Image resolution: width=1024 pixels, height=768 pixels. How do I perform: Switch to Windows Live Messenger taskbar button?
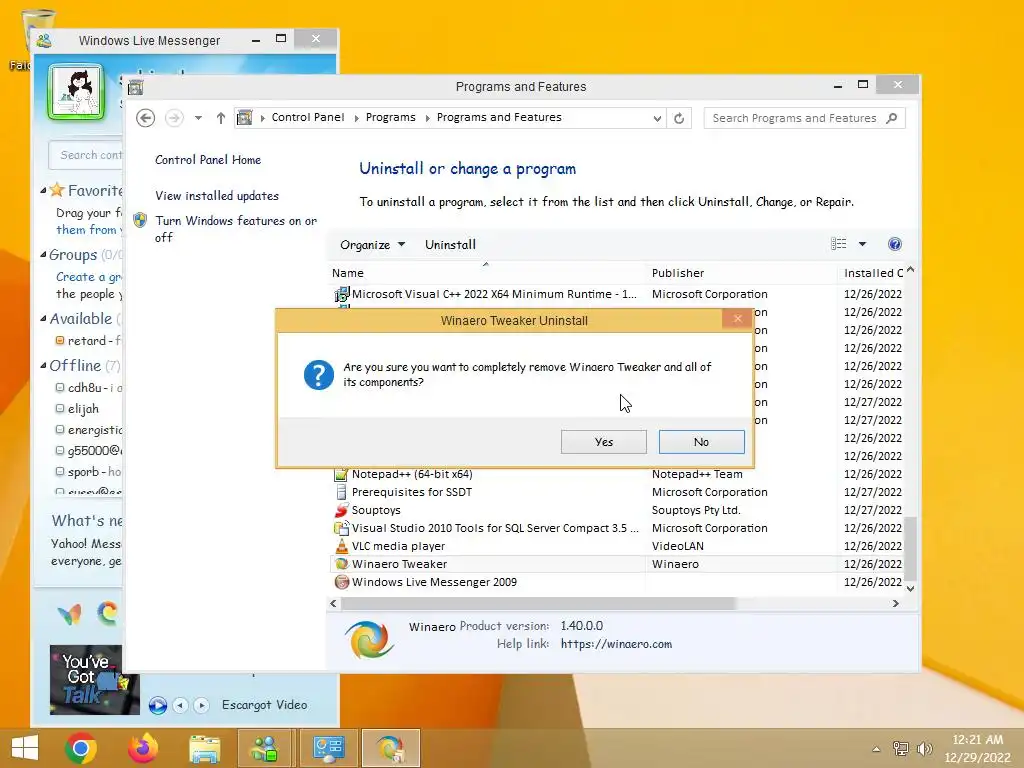(x=265, y=748)
